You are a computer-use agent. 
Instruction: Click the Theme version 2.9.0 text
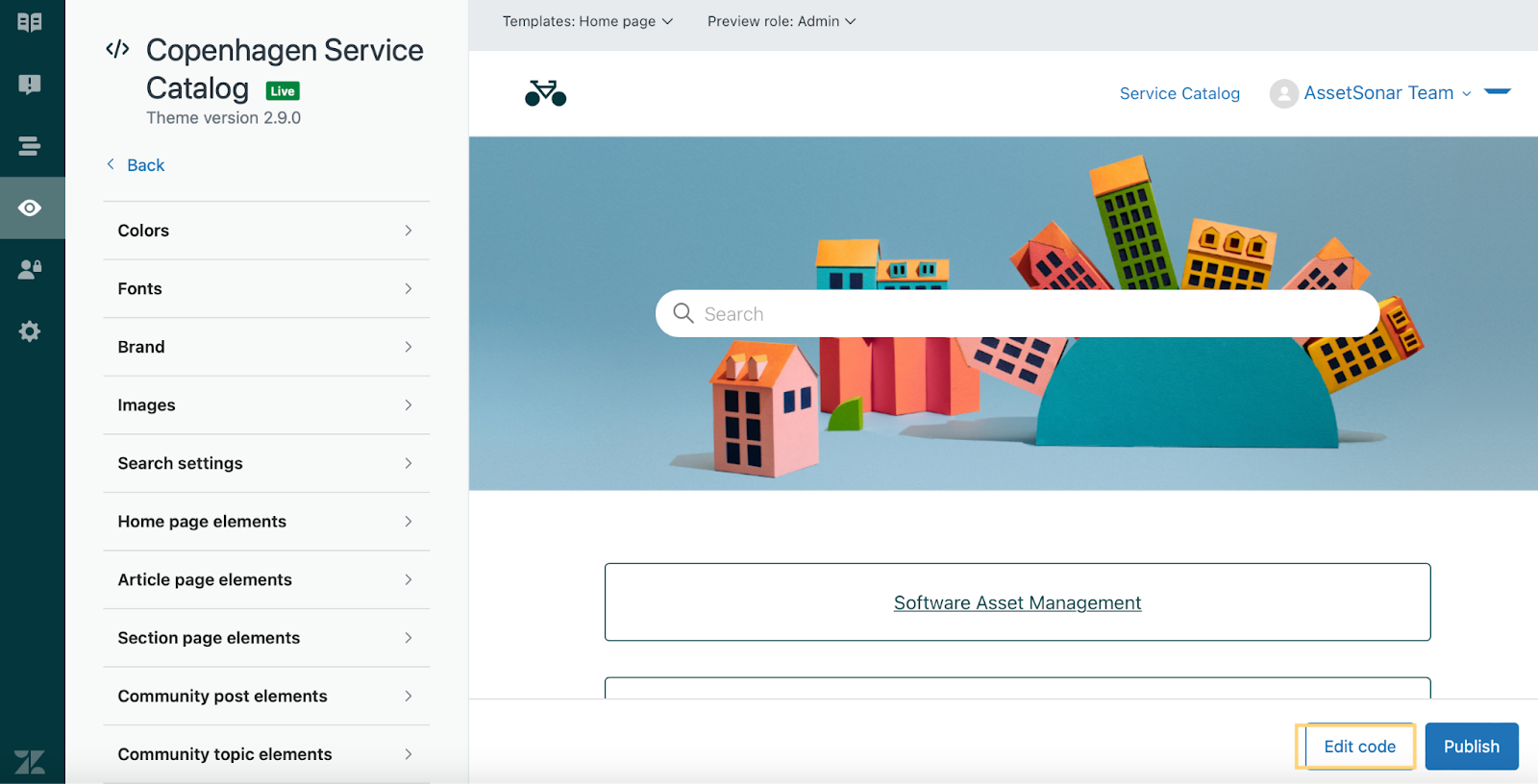224,118
